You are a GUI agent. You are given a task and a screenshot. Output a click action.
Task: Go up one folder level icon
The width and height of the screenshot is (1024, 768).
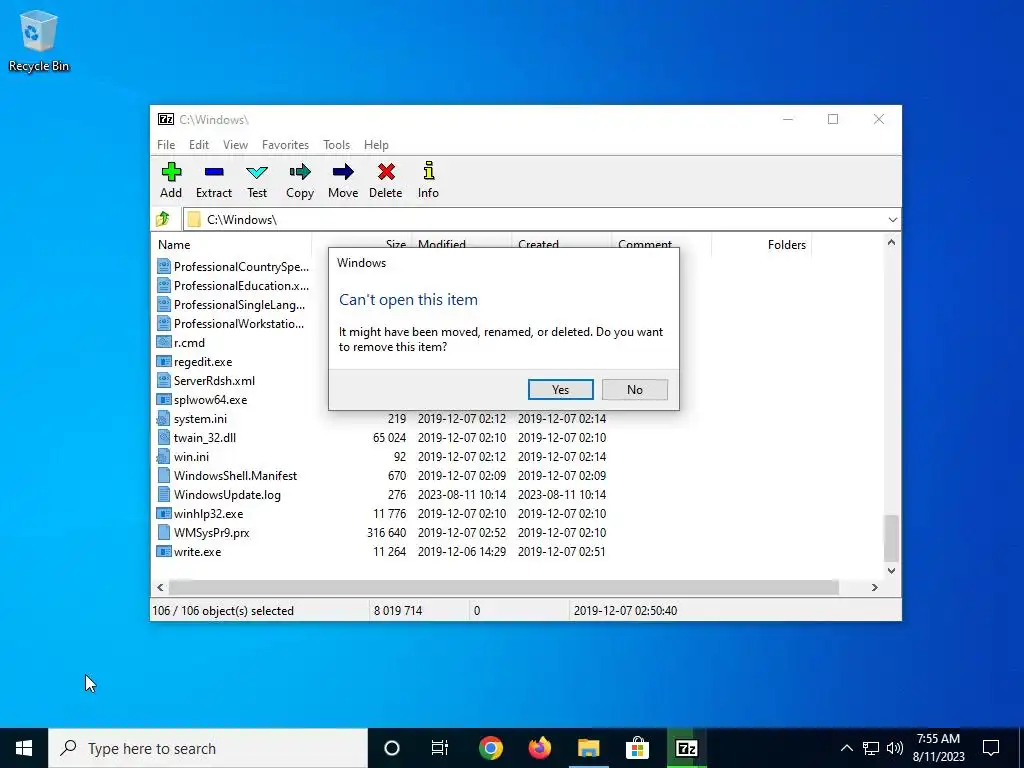pos(163,219)
